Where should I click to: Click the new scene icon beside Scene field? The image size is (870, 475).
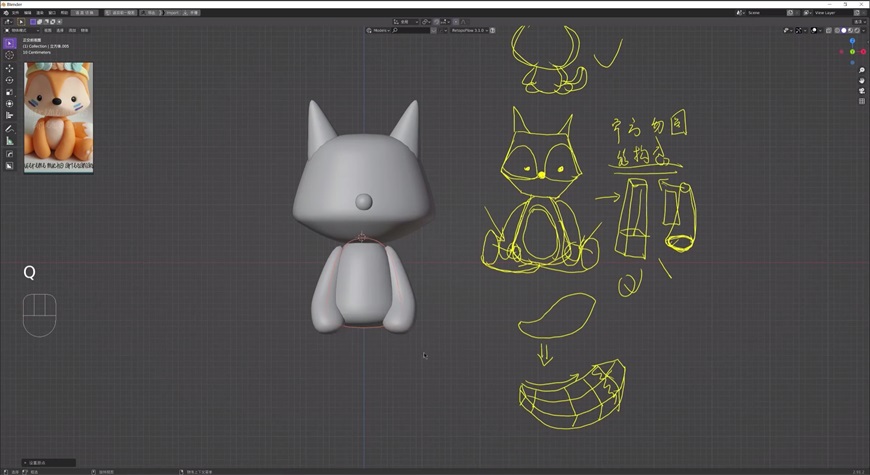coord(791,13)
